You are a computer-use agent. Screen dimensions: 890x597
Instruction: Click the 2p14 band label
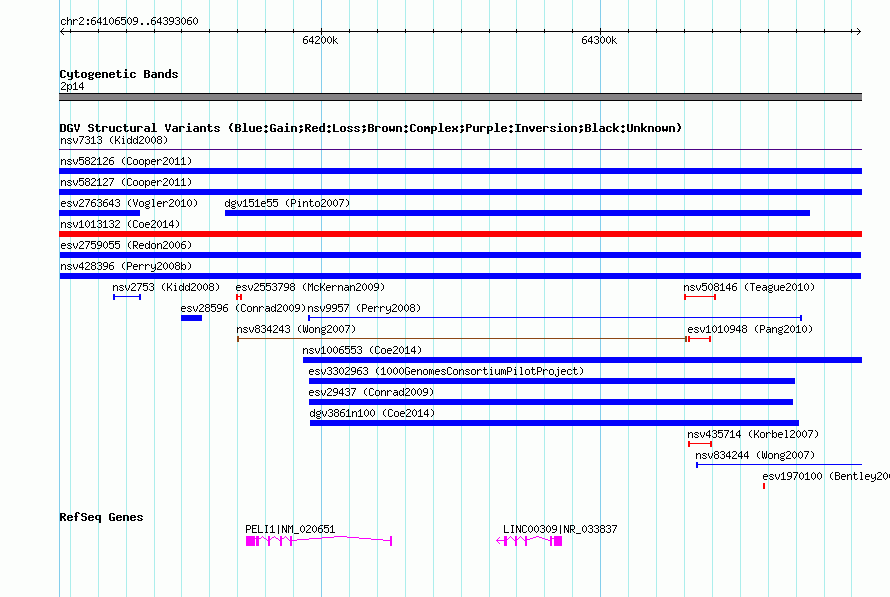(x=72, y=86)
